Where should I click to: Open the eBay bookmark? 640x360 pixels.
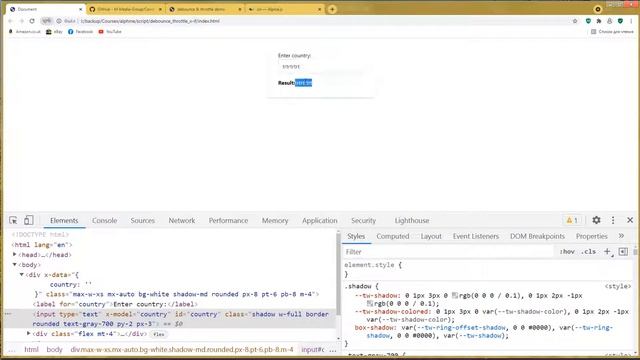coord(54,31)
